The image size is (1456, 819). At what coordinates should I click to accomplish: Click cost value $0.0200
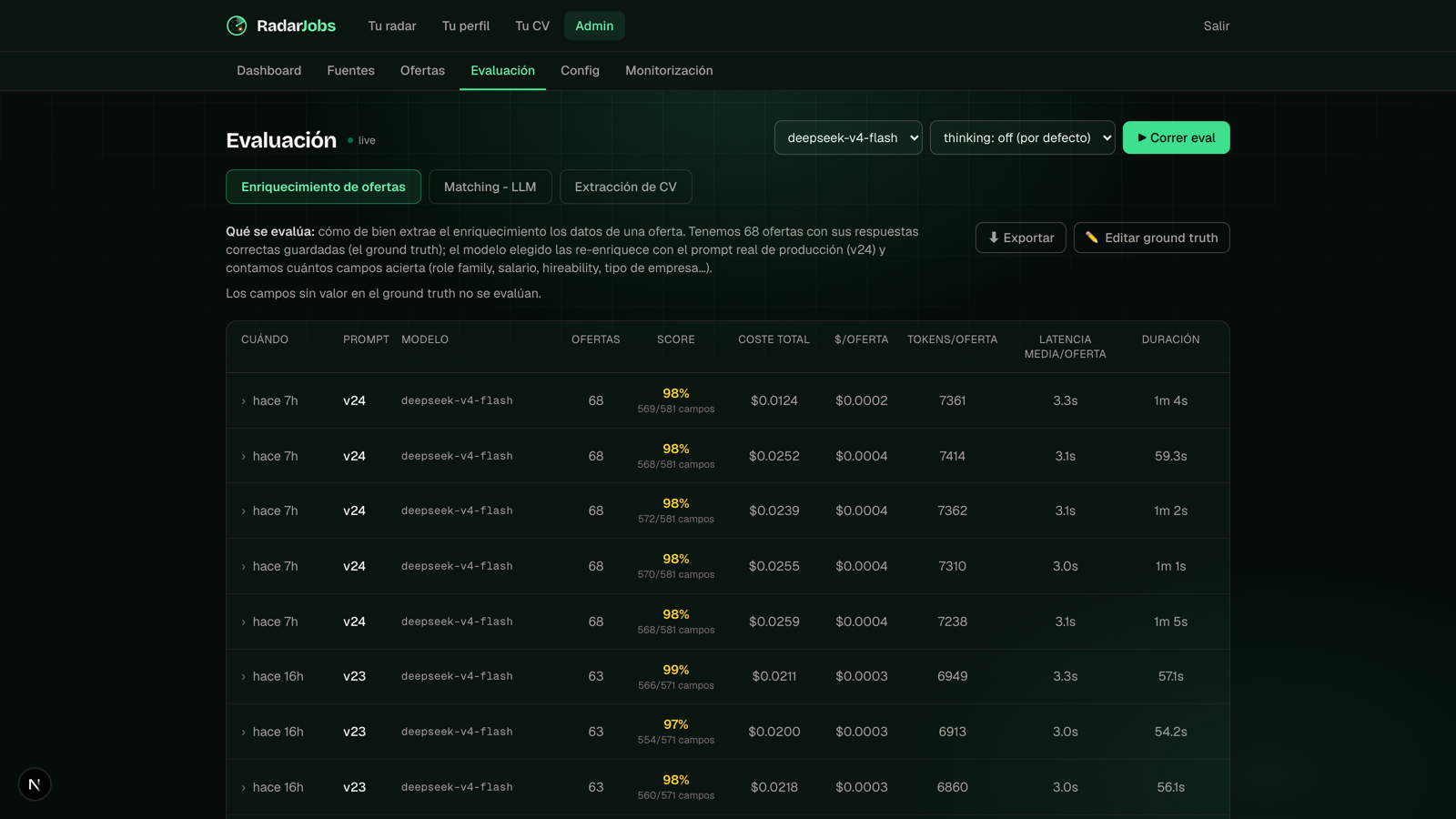(x=774, y=732)
